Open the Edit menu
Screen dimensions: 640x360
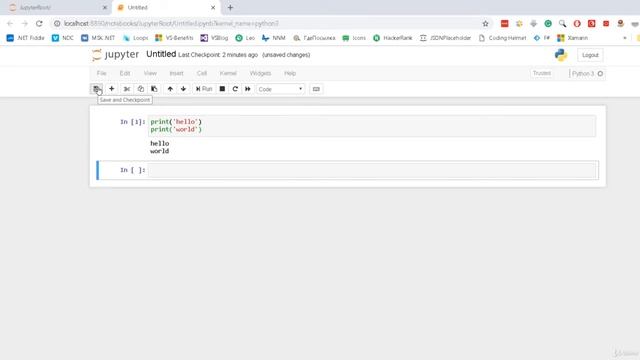click(x=125, y=73)
